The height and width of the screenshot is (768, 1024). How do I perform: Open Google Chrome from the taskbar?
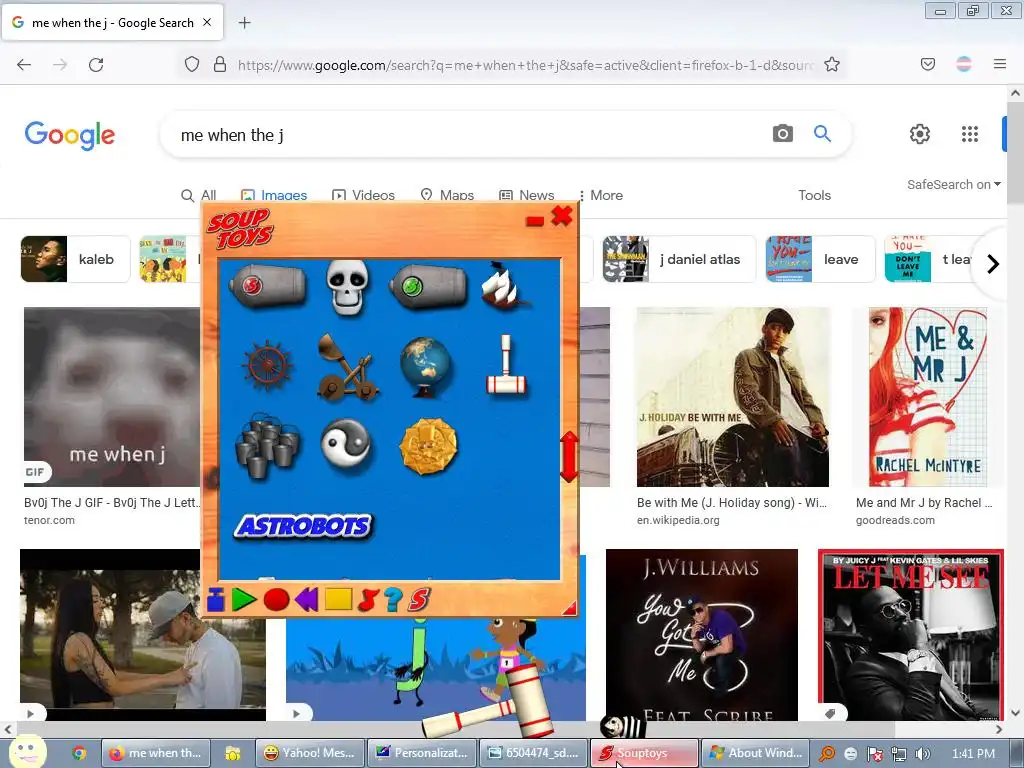pyautogui.click(x=79, y=753)
